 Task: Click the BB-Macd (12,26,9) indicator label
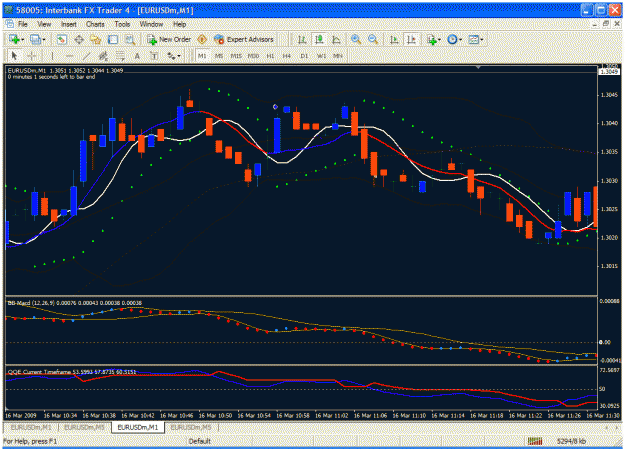(74, 303)
